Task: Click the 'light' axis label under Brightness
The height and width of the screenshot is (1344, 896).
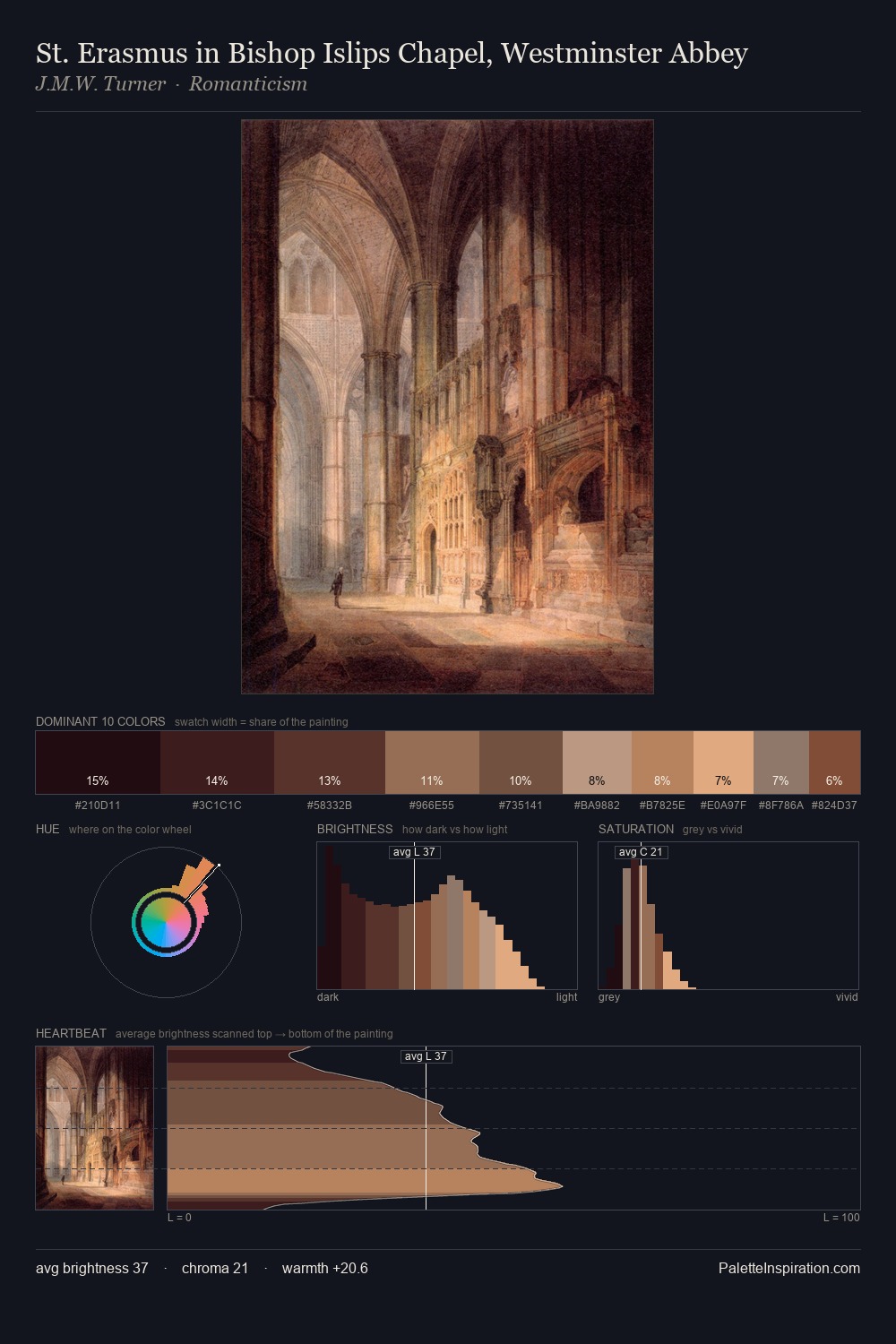Action: tap(566, 997)
